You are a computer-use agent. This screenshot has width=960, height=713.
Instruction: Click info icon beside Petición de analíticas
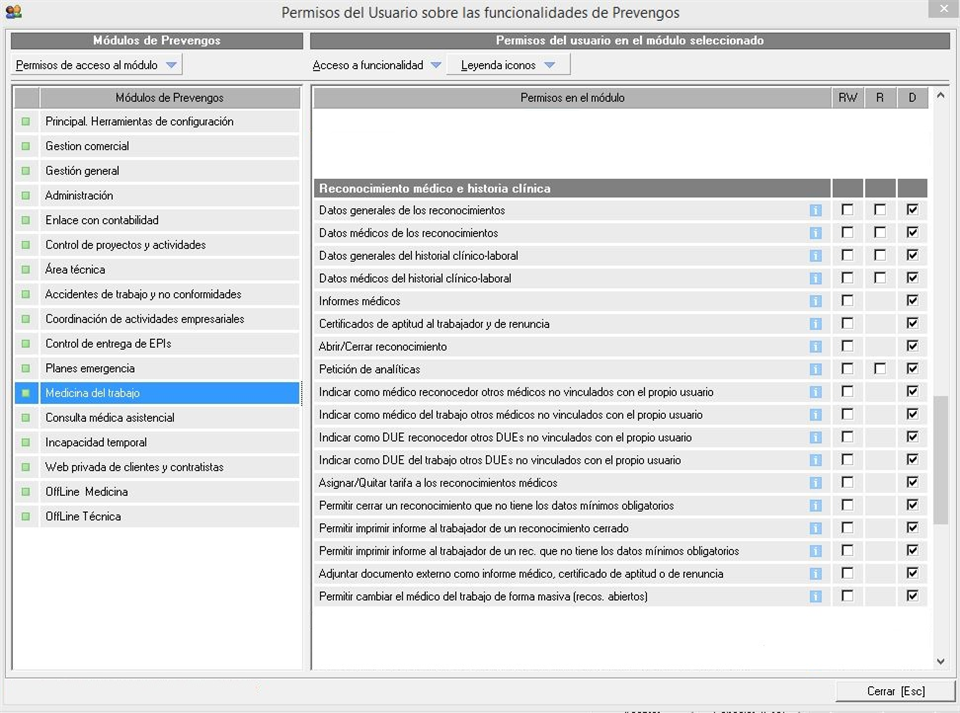click(x=815, y=369)
